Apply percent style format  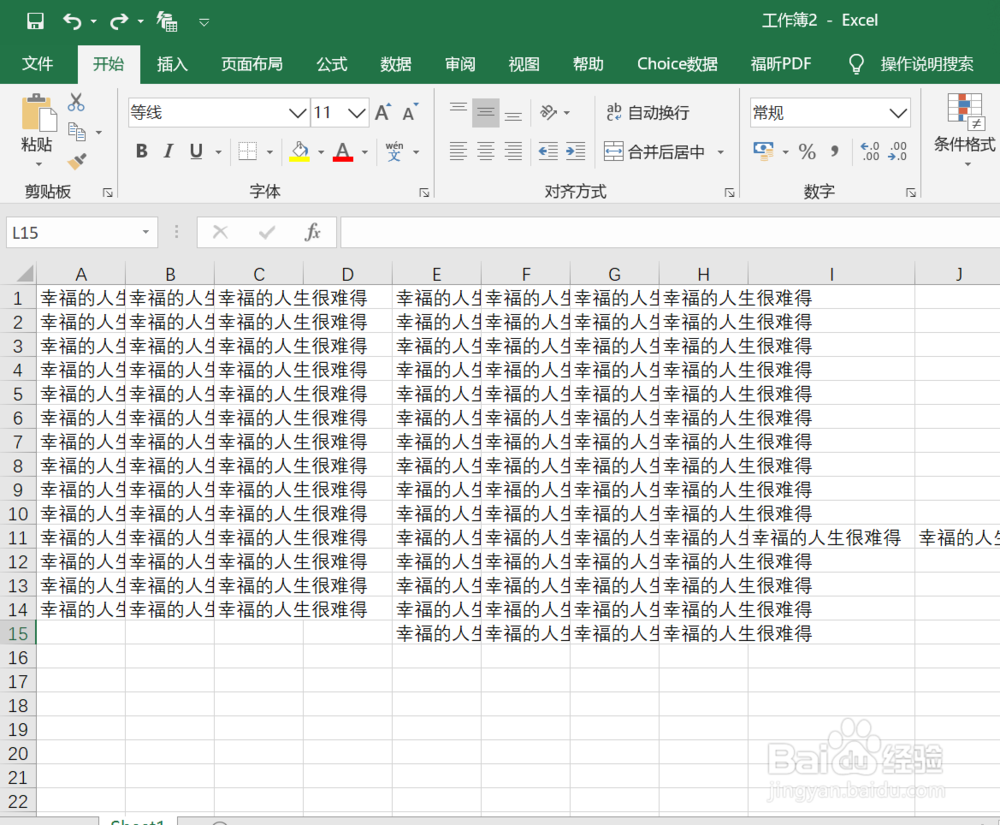coord(807,152)
